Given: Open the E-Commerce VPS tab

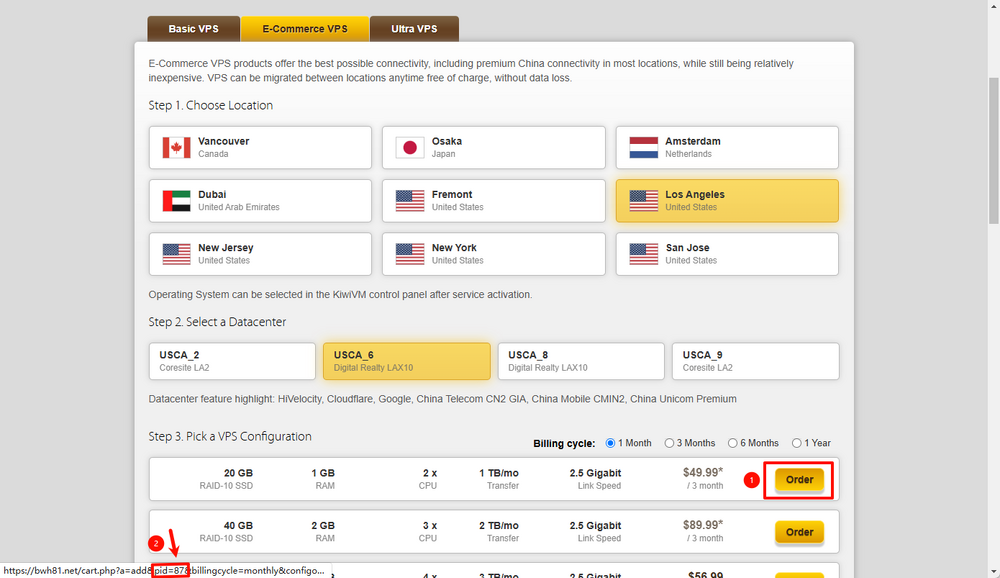Looking at the screenshot, I should (305, 29).
